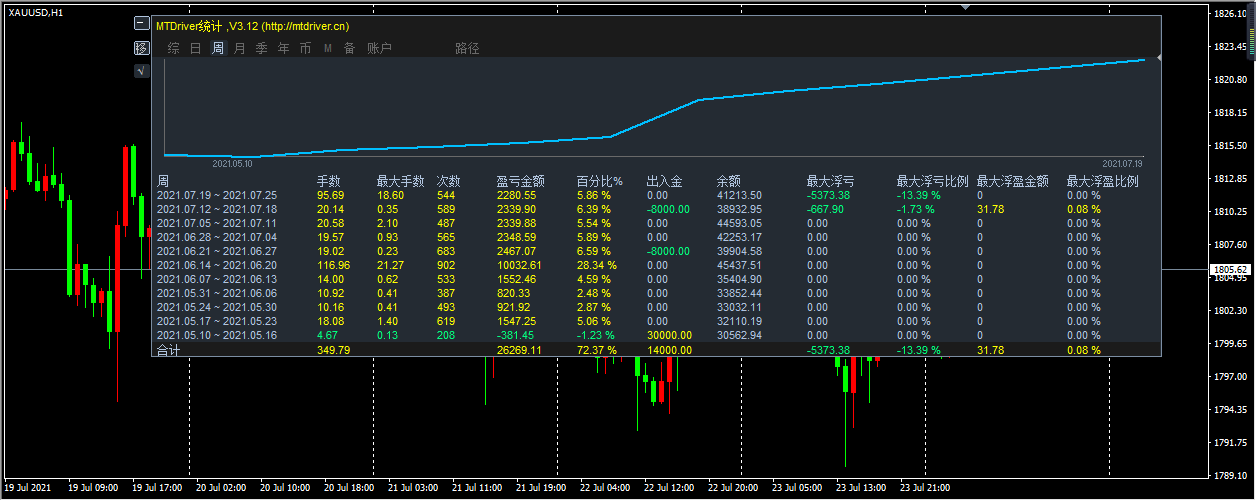Click the MTDriver统计 V3.12 title link
1256x501 pixels.
pyautogui.click(x=253, y=25)
